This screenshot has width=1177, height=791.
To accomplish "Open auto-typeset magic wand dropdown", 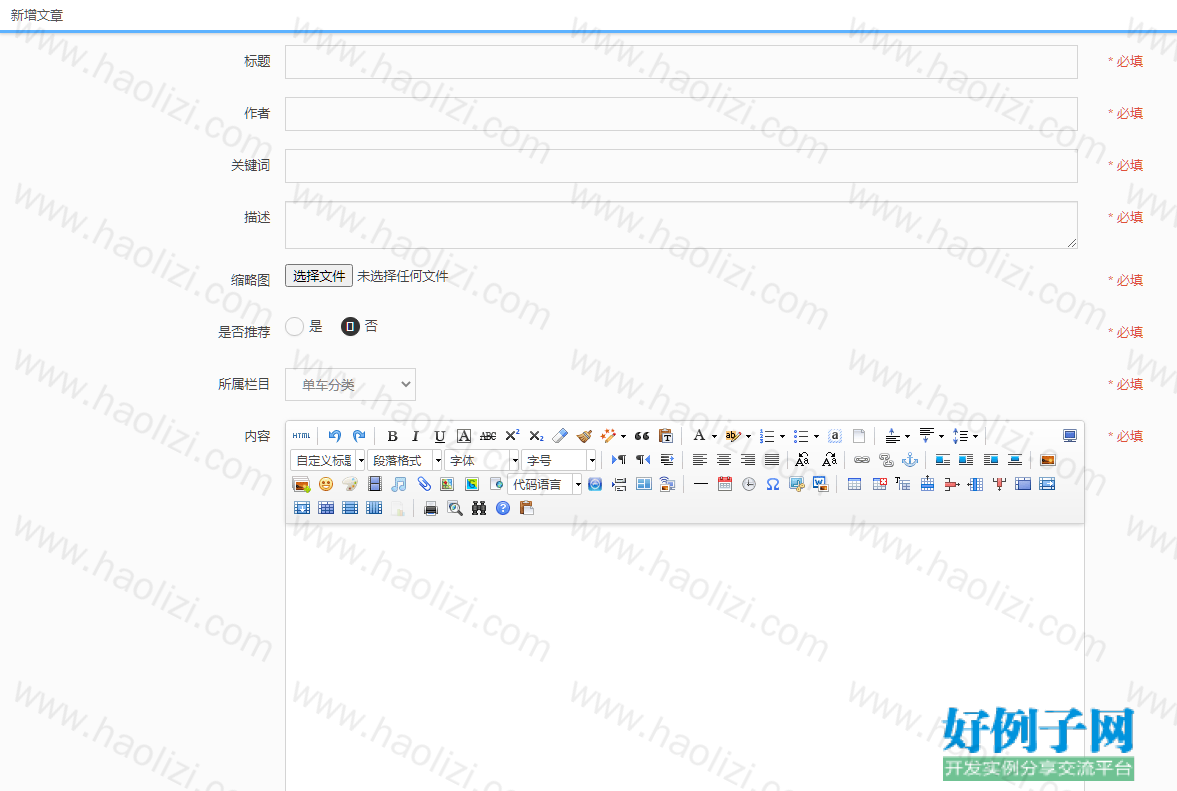I will [623, 436].
